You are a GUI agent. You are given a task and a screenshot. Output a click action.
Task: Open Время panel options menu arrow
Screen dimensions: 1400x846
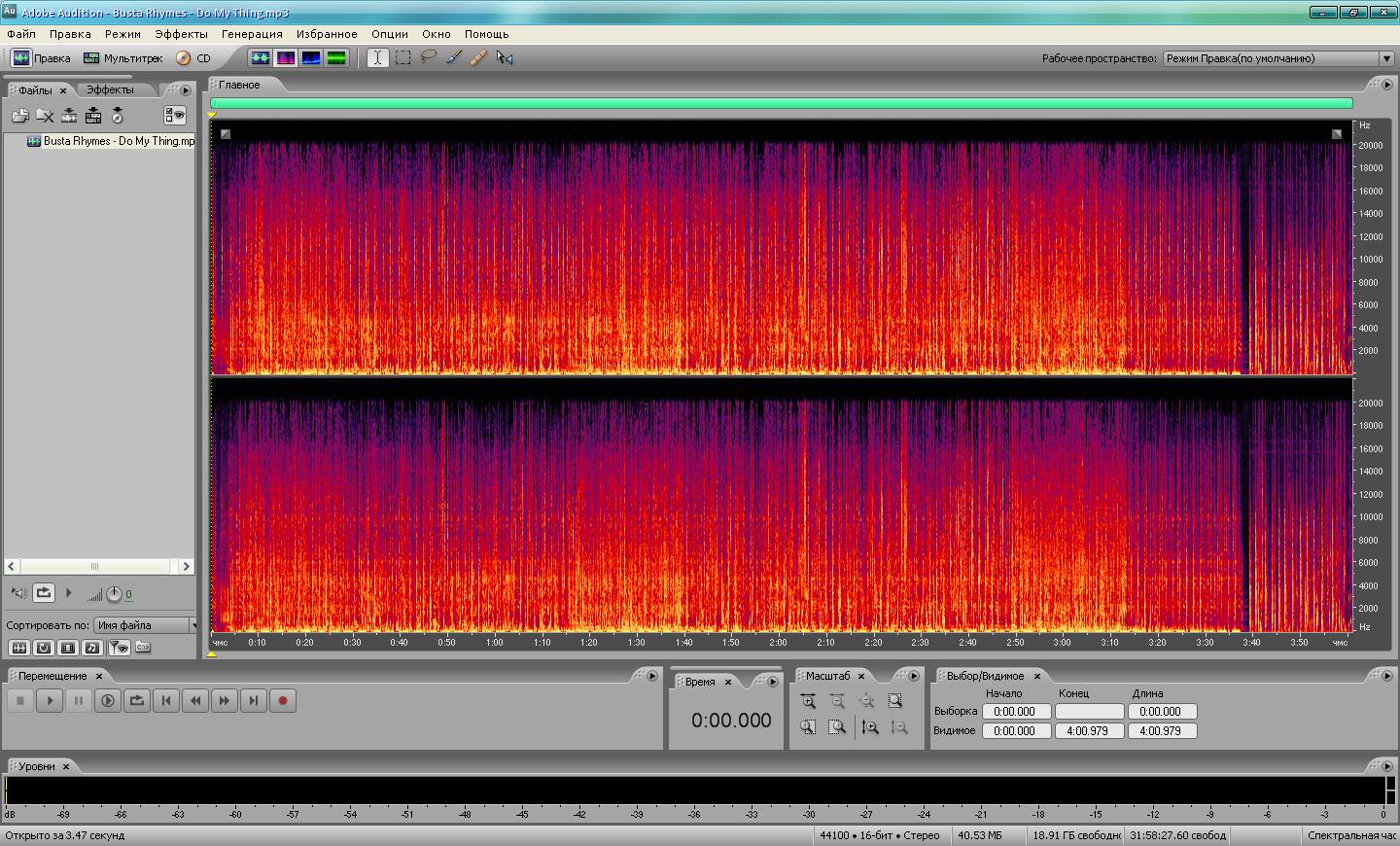tap(773, 682)
